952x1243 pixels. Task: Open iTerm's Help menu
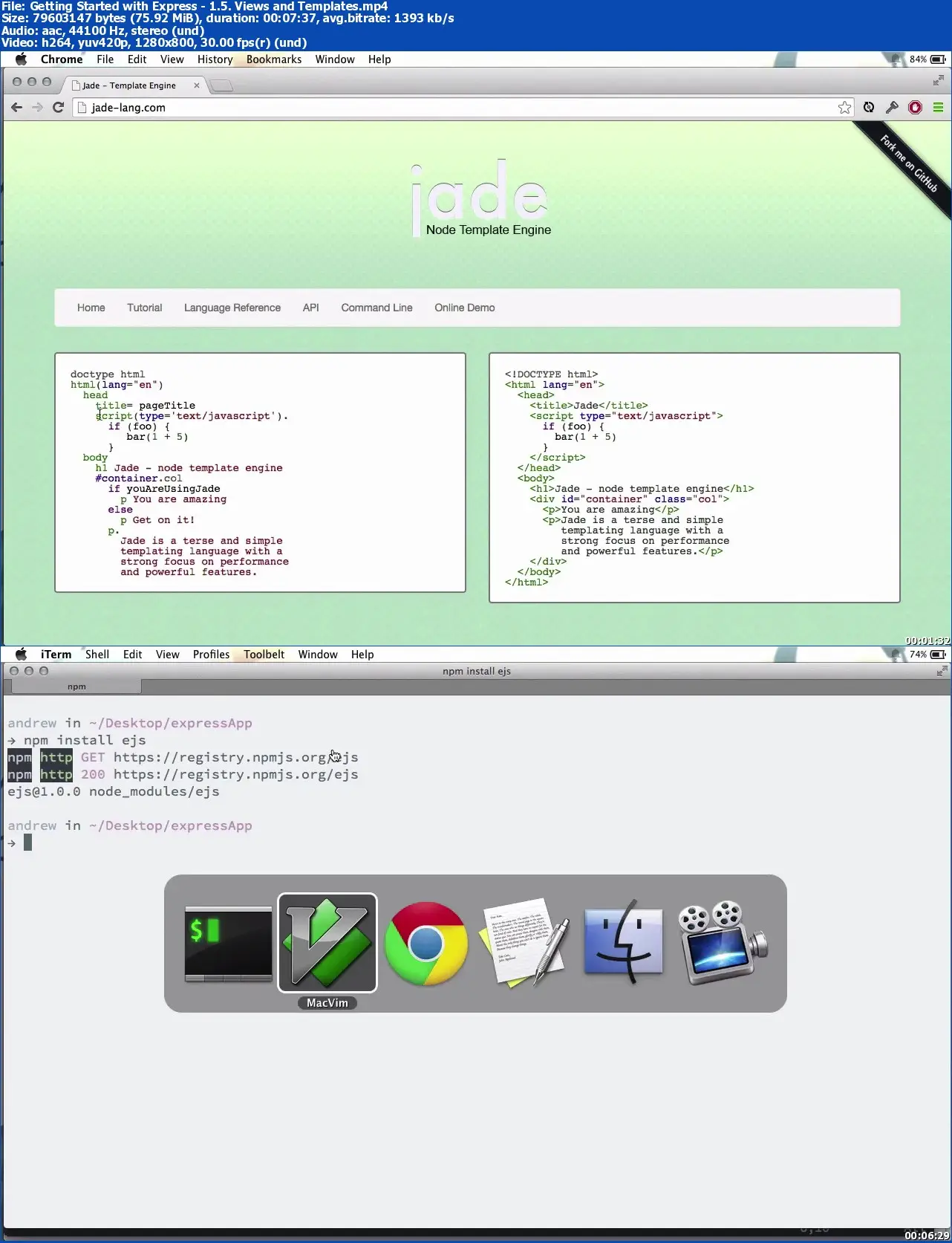362,655
